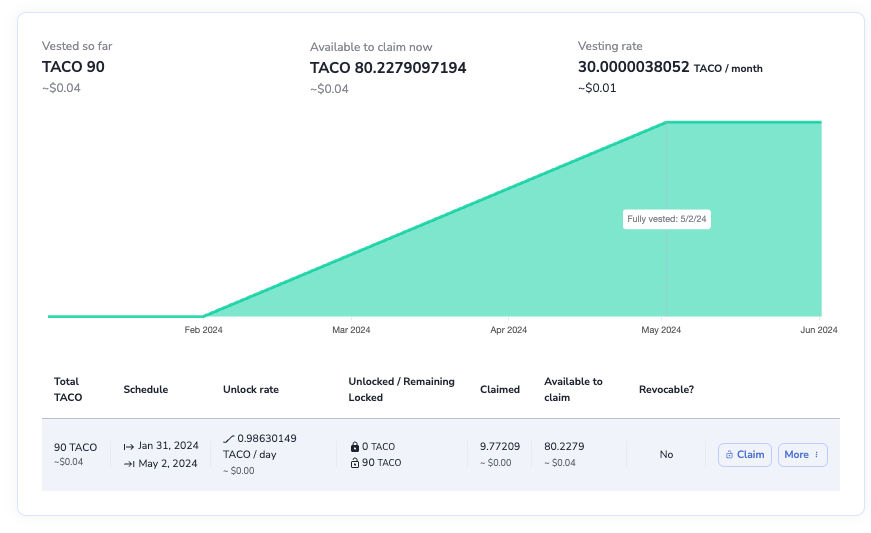Click the 'Vested so far' label

tap(77, 46)
